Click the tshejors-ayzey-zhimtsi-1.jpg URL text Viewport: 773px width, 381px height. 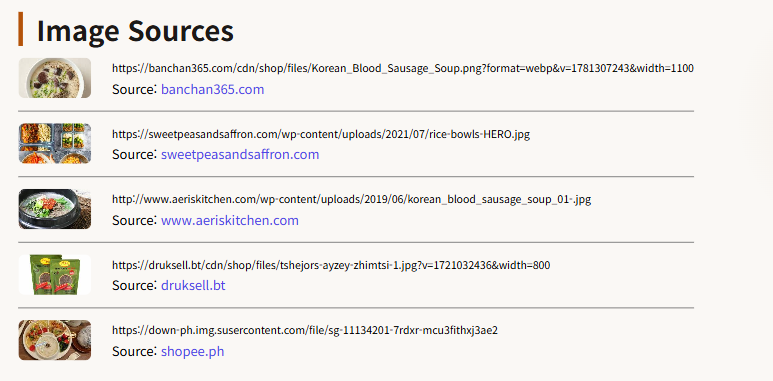331,265
